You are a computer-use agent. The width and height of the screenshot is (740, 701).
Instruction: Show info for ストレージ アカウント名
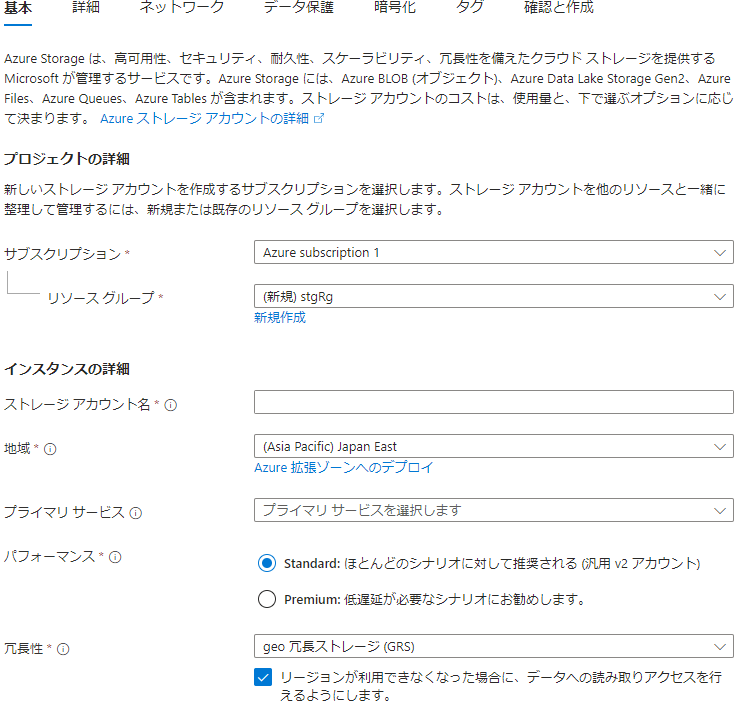(x=170, y=405)
